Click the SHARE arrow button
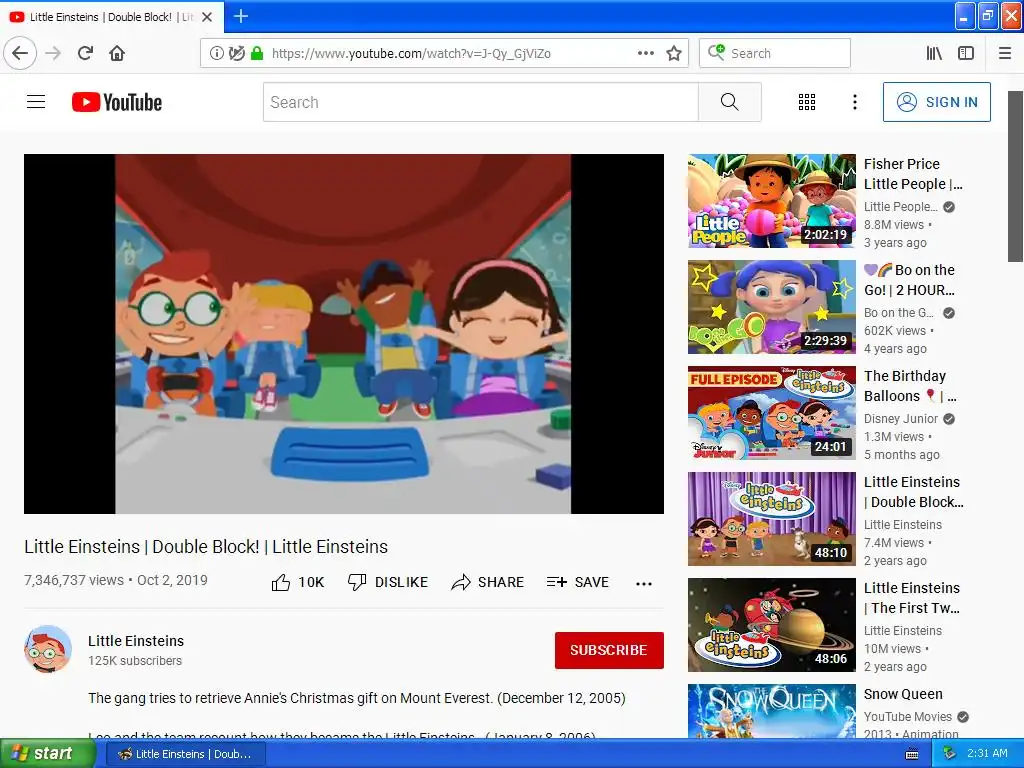1024x768 pixels. coord(488,583)
